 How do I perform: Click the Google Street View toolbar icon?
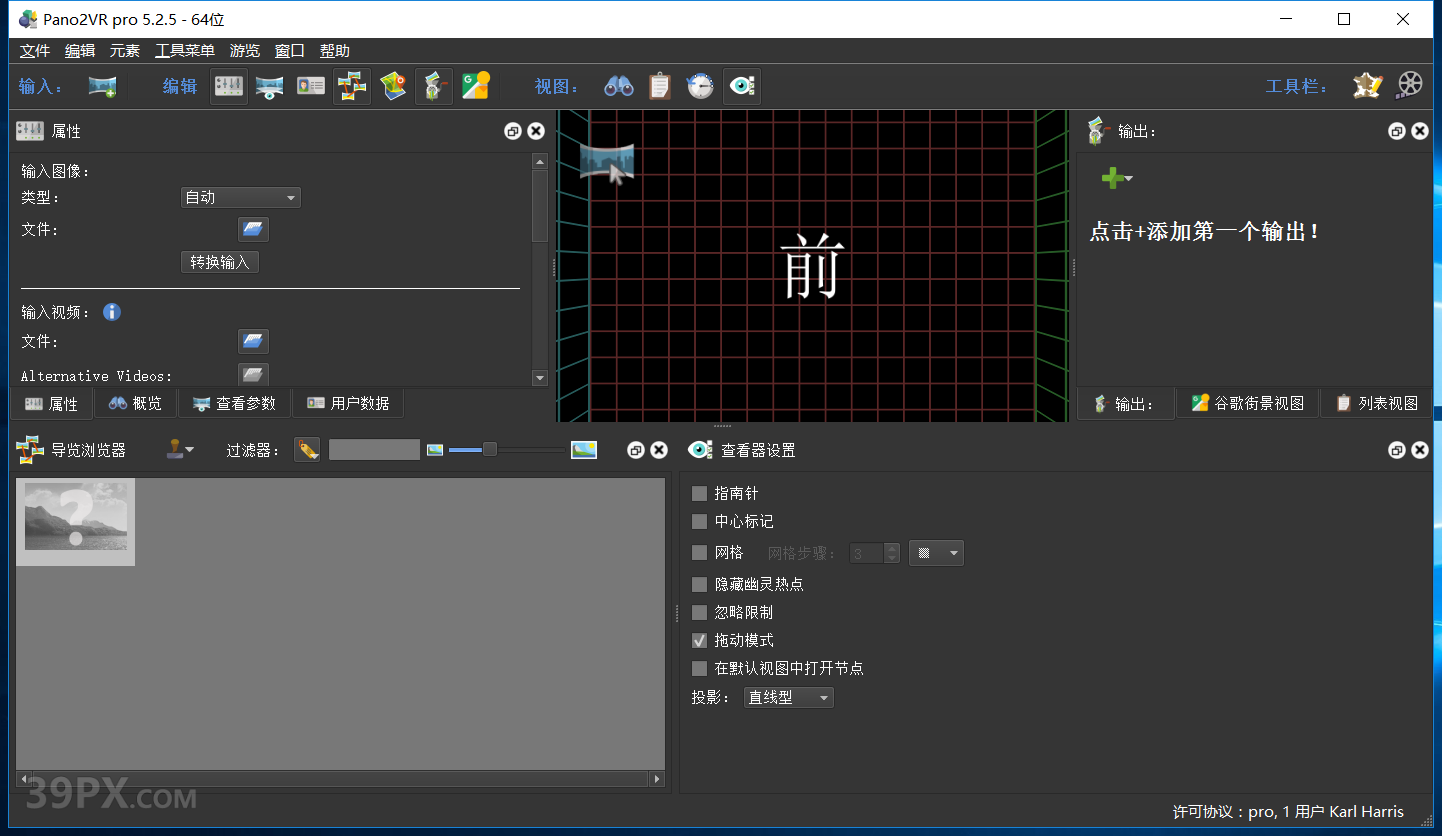click(475, 87)
